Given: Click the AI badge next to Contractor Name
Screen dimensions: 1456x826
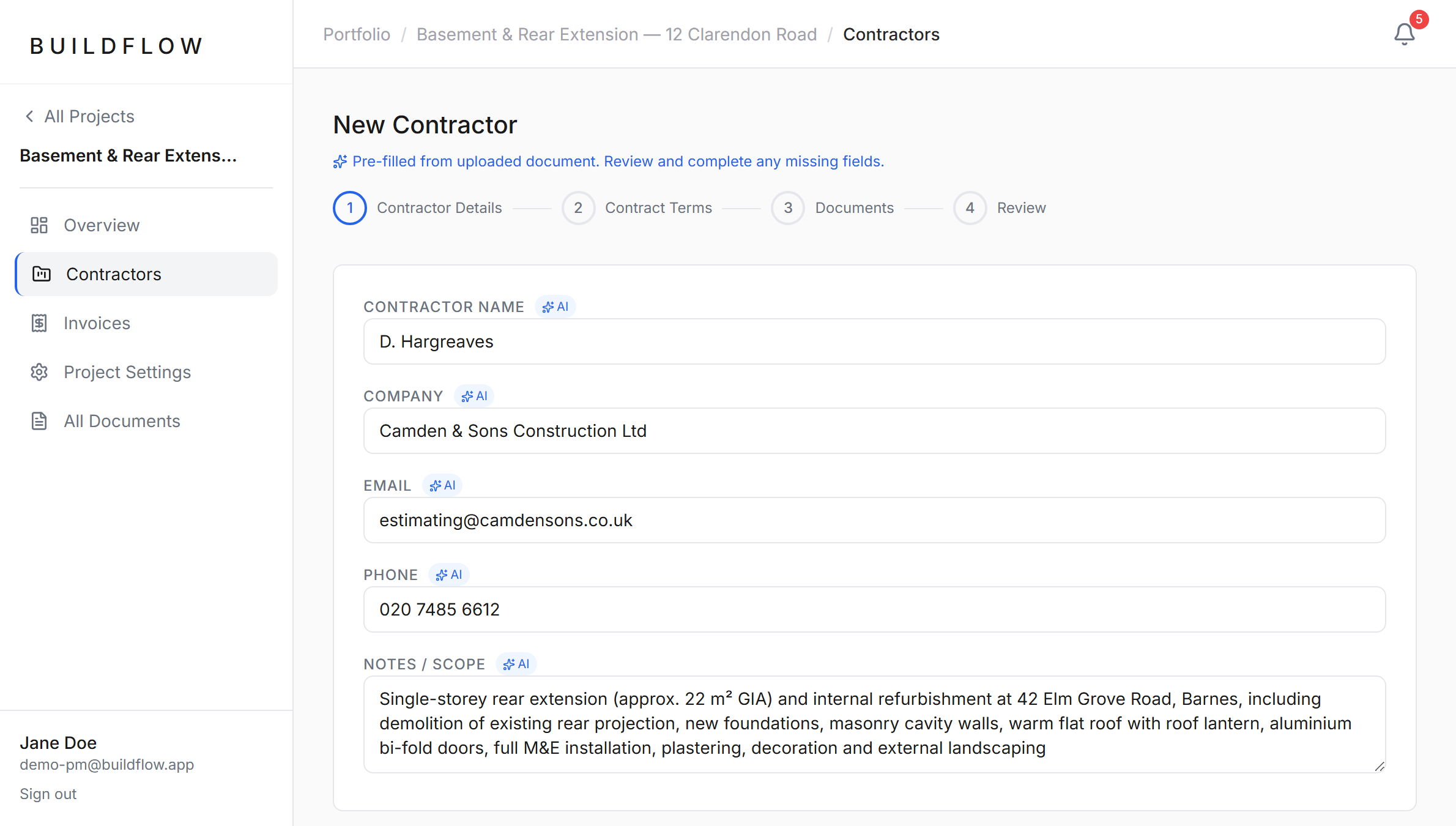Looking at the screenshot, I should click(x=555, y=307).
